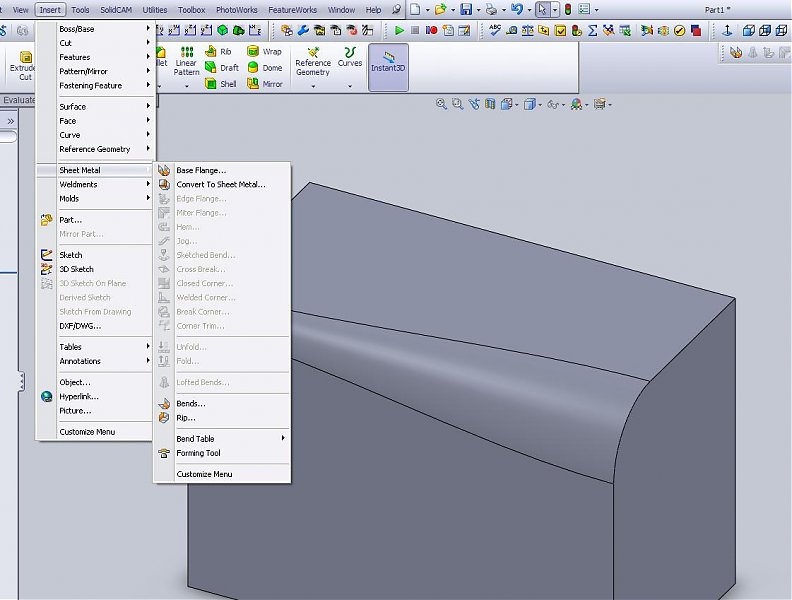This screenshot has height=600, width=792.
Task: Click the Wrap feature icon
Action: pyautogui.click(x=263, y=51)
